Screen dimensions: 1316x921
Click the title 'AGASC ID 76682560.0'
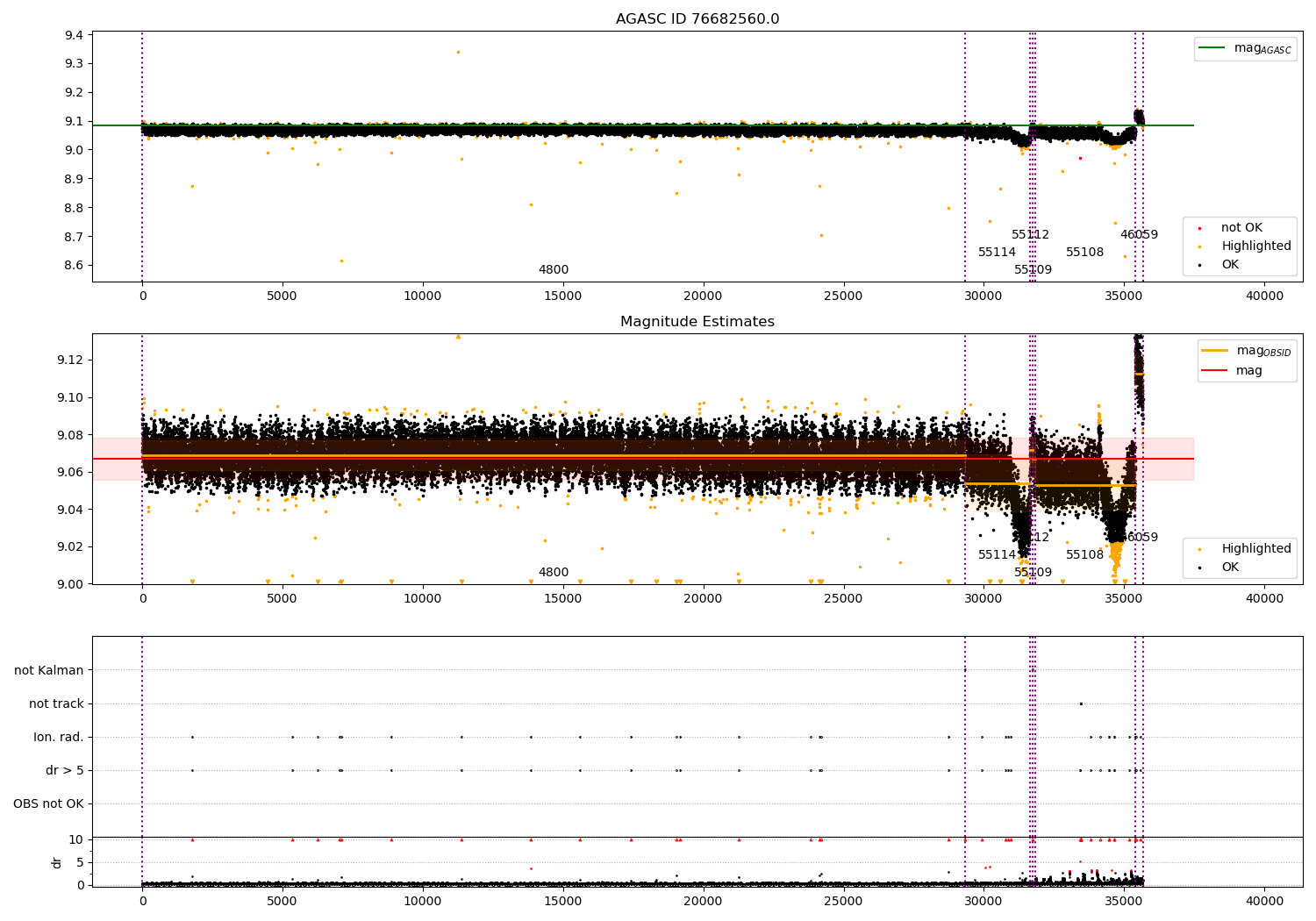697,18
